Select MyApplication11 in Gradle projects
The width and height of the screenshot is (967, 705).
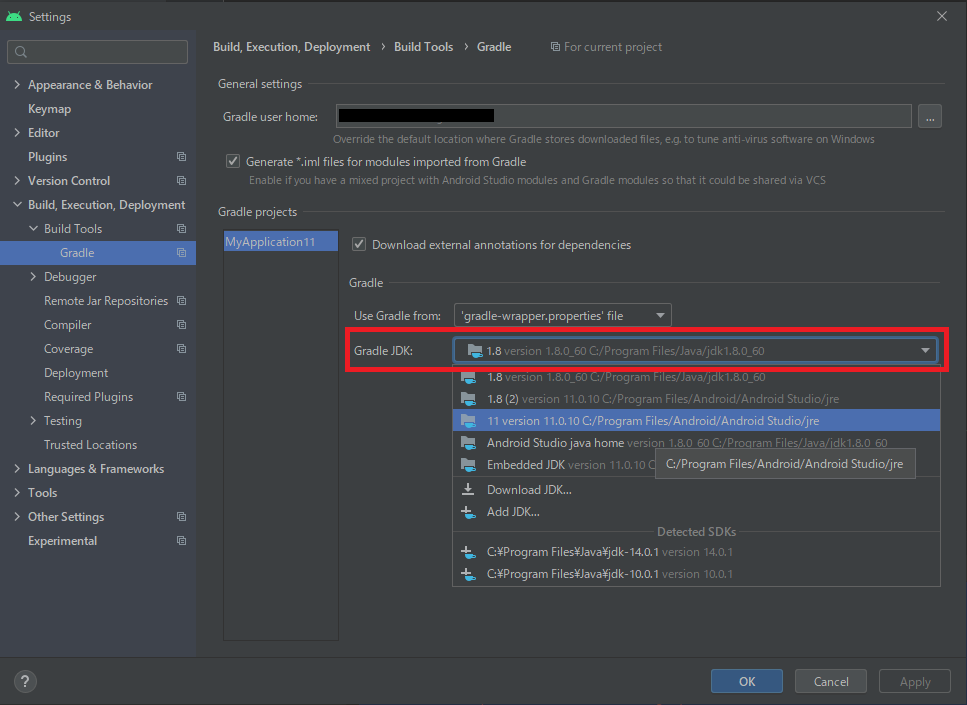281,242
